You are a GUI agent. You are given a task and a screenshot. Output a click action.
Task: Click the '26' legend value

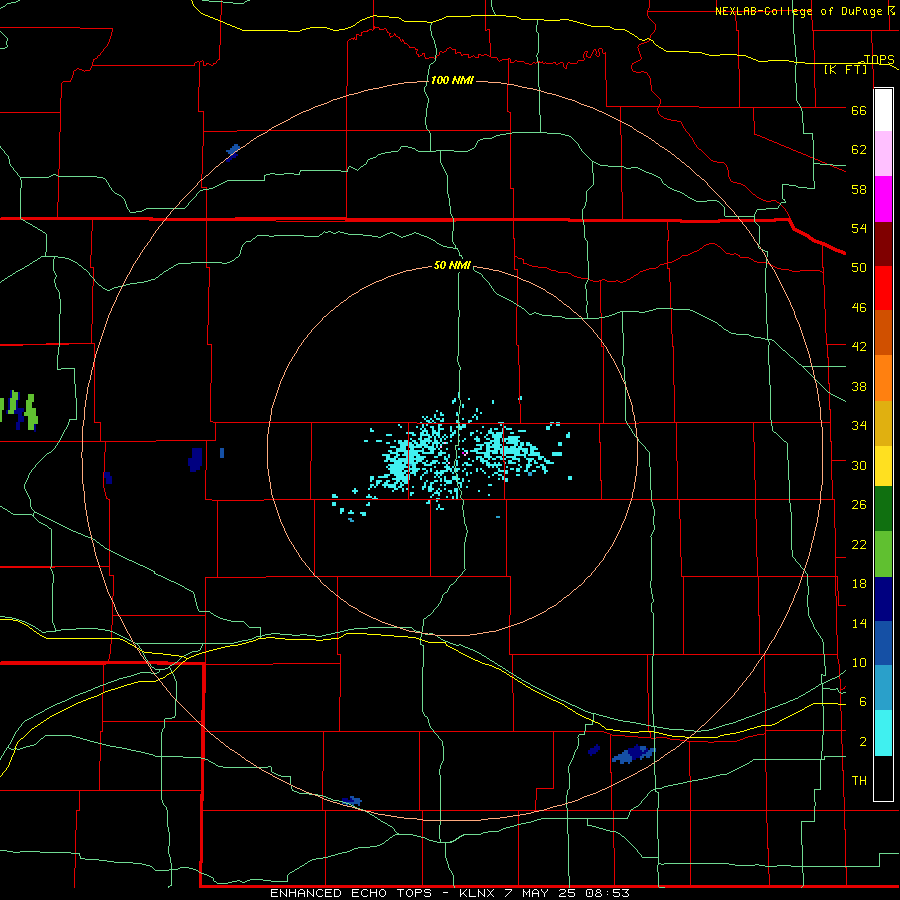tap(859, 505)
